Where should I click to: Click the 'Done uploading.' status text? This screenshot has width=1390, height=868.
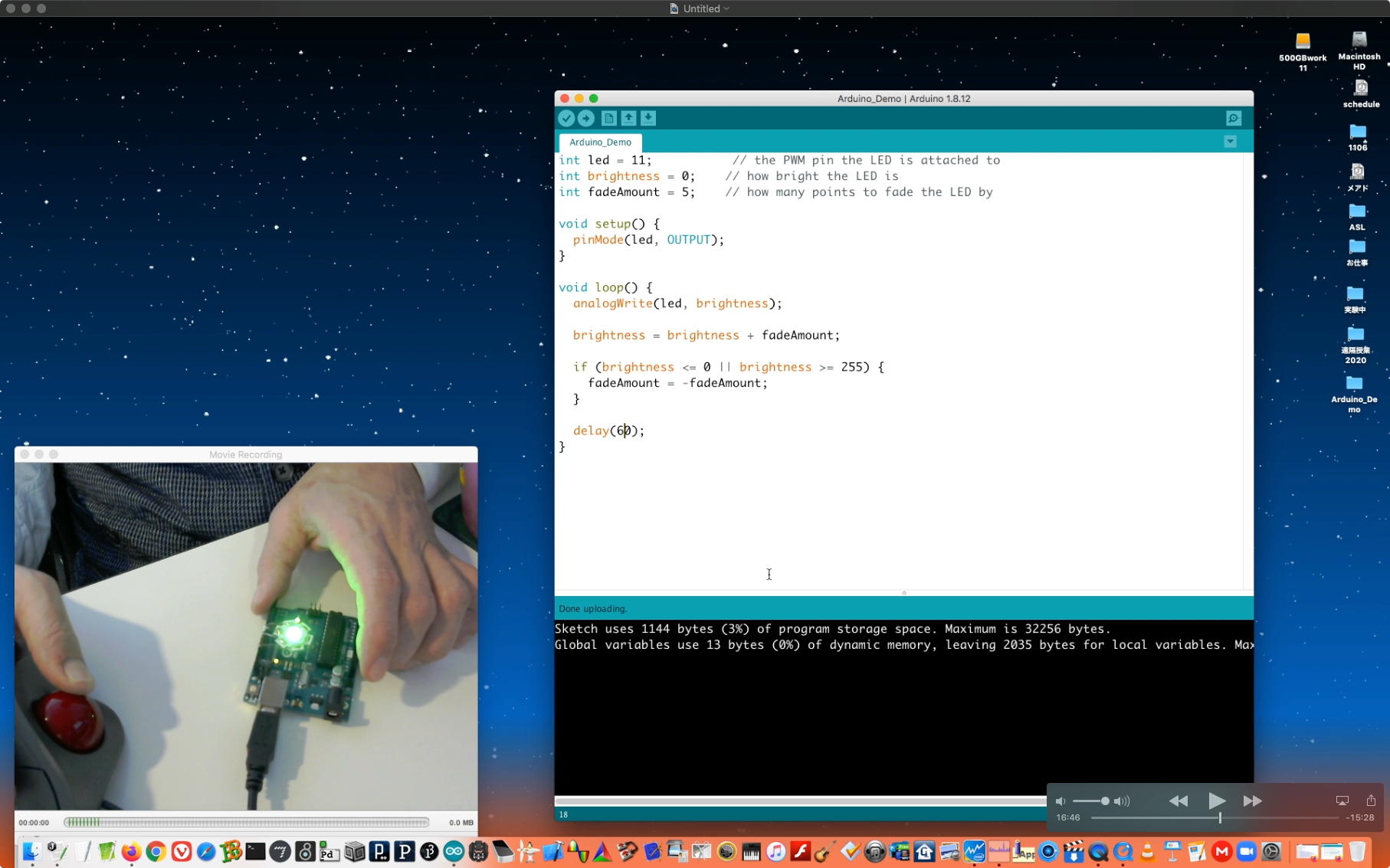tap(593, 609)
